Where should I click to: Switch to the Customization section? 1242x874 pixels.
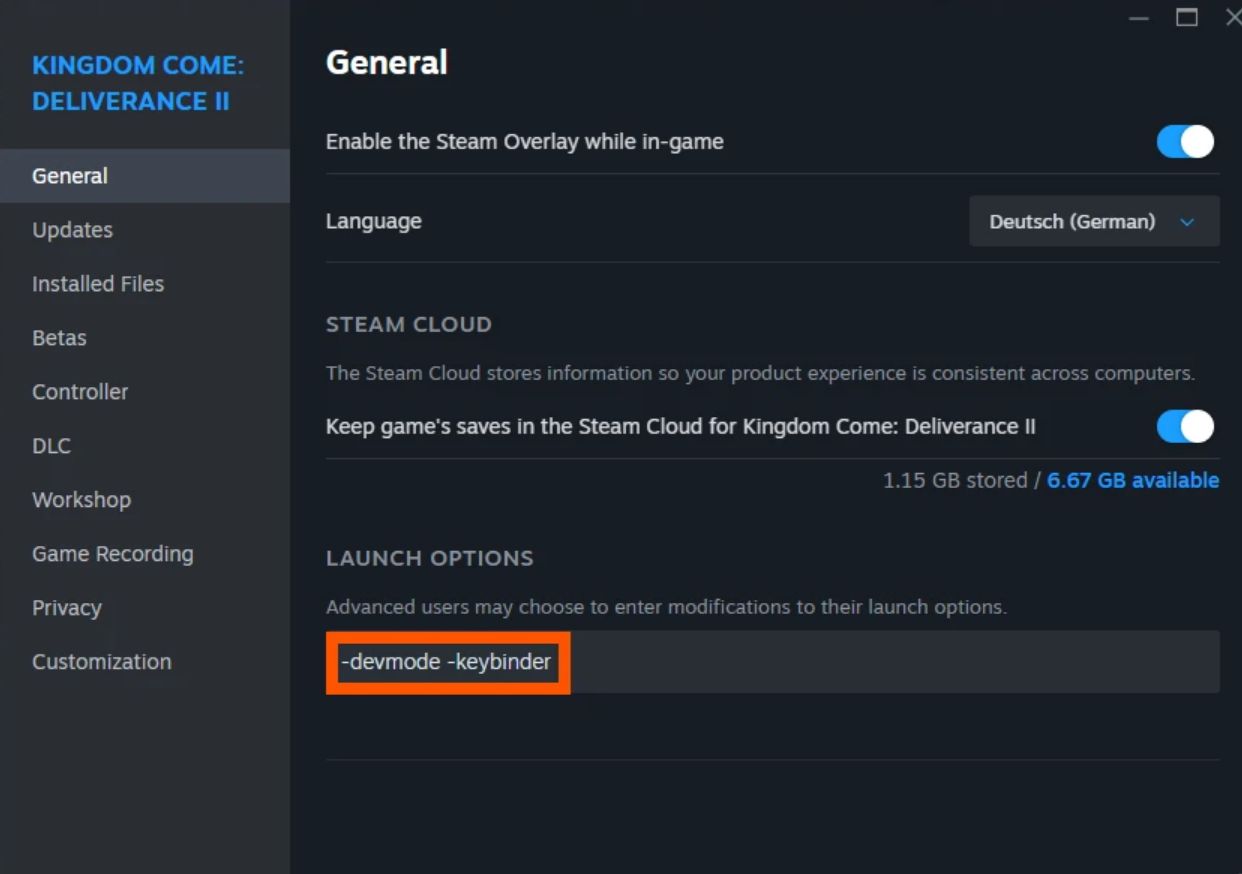(102, 662)
